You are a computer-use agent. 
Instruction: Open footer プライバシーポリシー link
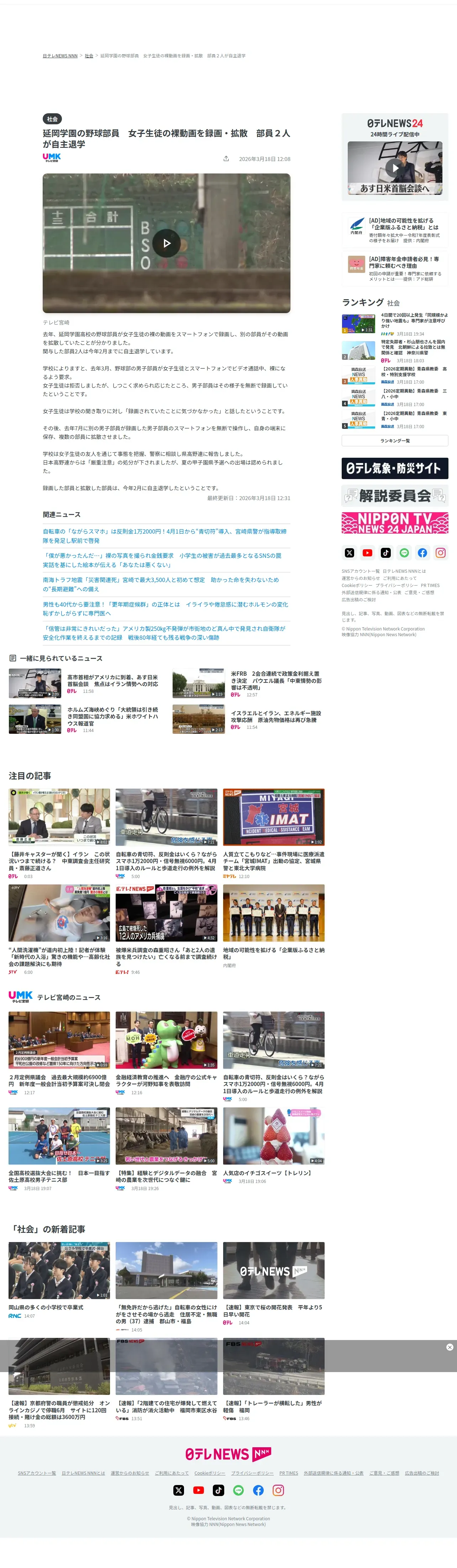coord(253,1473)
